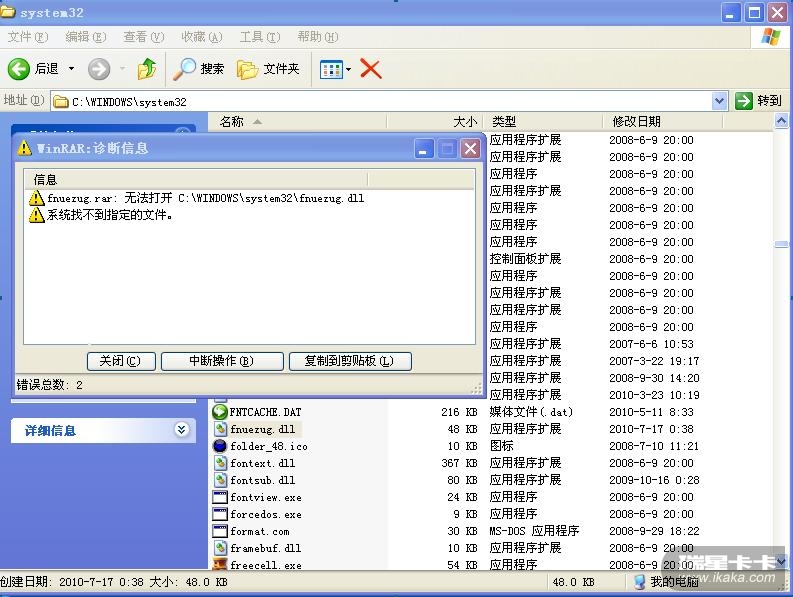Click the 我的电脑 status bar entry
The image size is (793, 597).
coord(667,582)
